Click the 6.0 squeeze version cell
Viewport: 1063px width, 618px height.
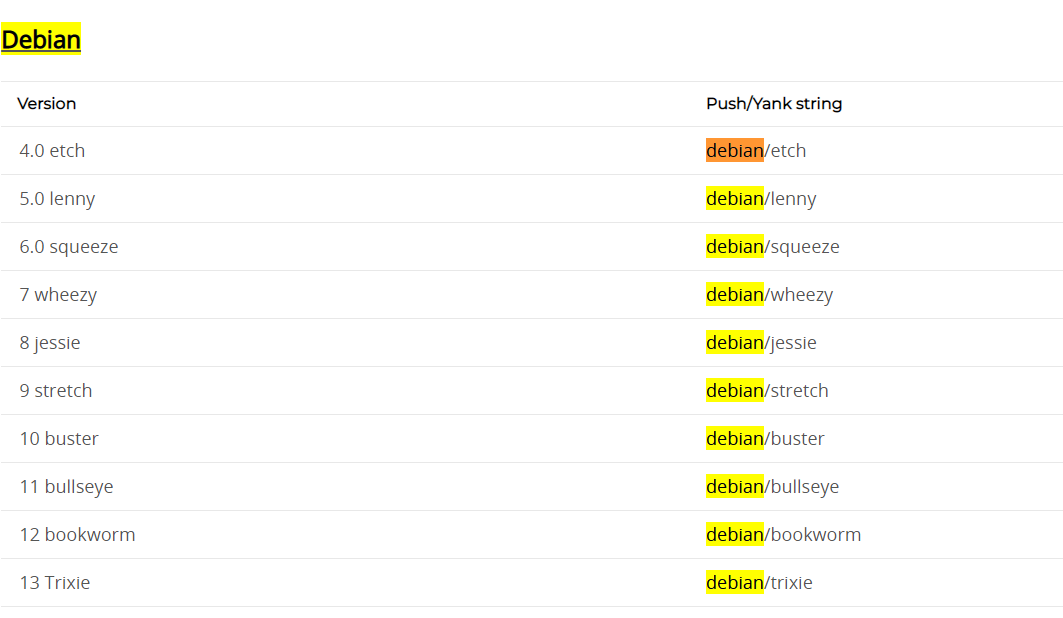click(x=69, y=247)
